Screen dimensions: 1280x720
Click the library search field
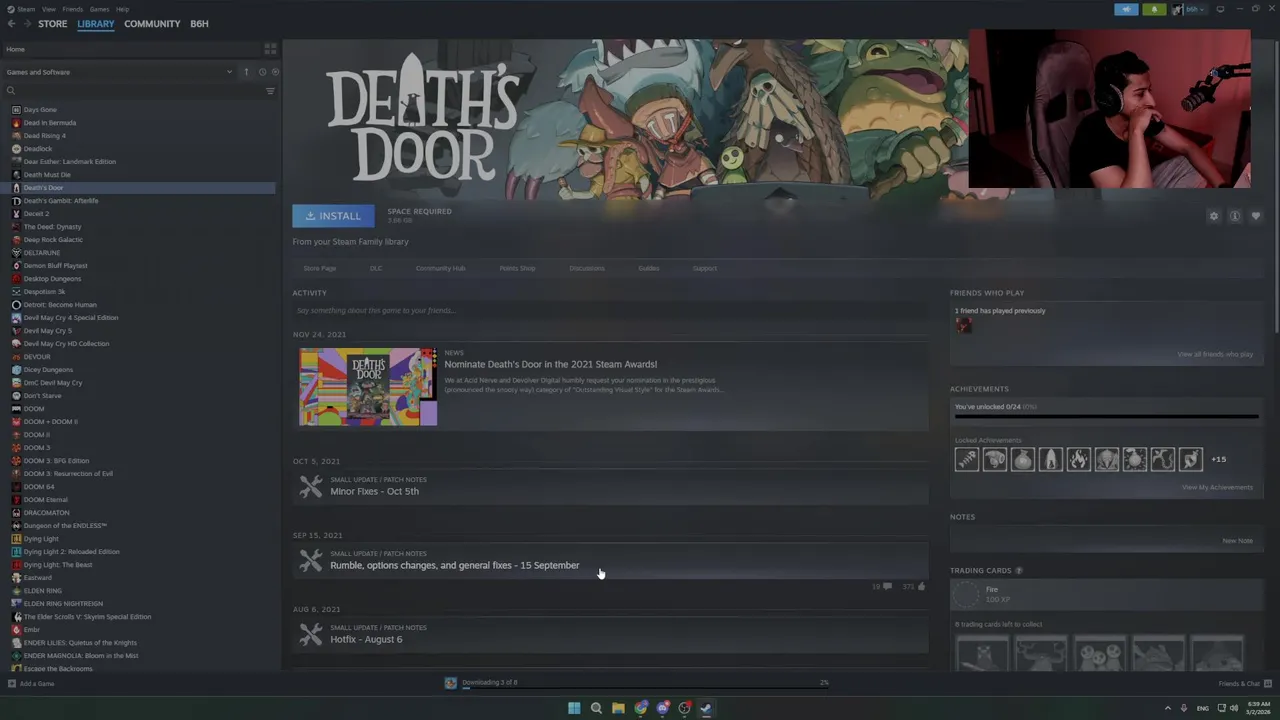pyautogui.click(x=140, y=91)
